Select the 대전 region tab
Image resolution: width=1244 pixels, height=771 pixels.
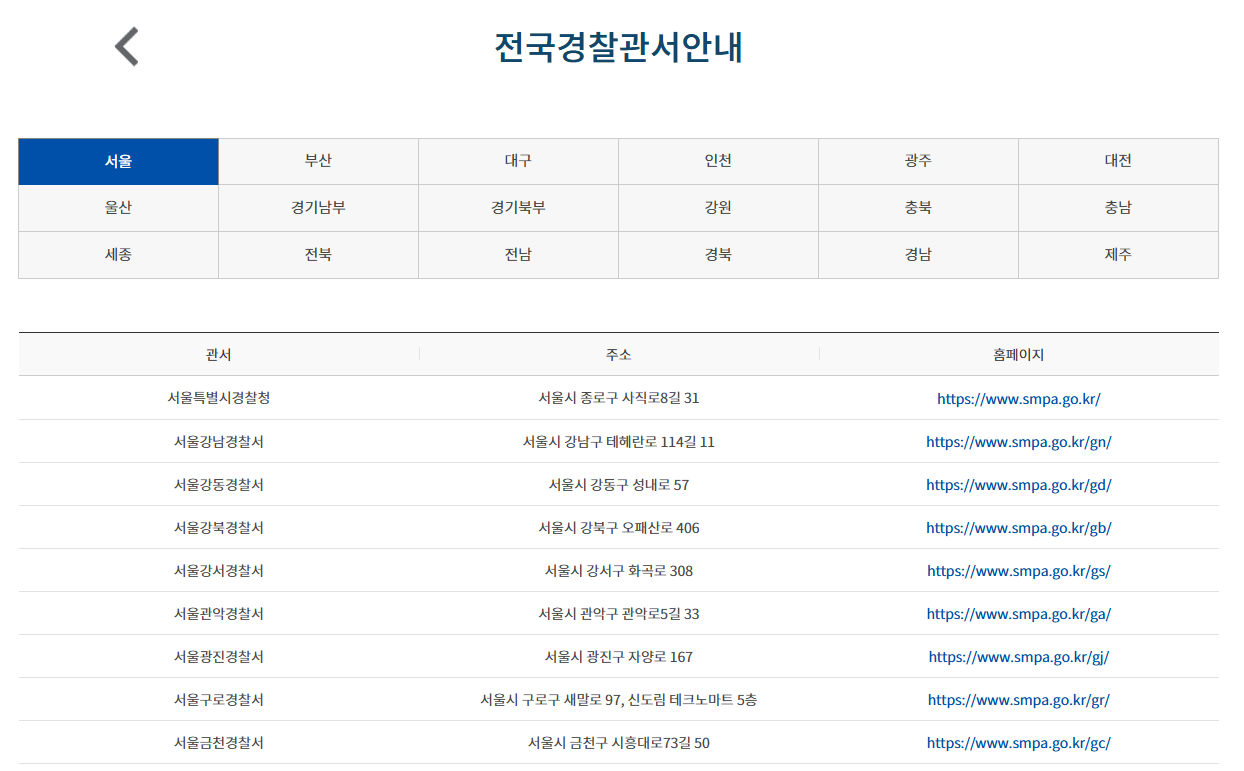(x=1118, y=161)
